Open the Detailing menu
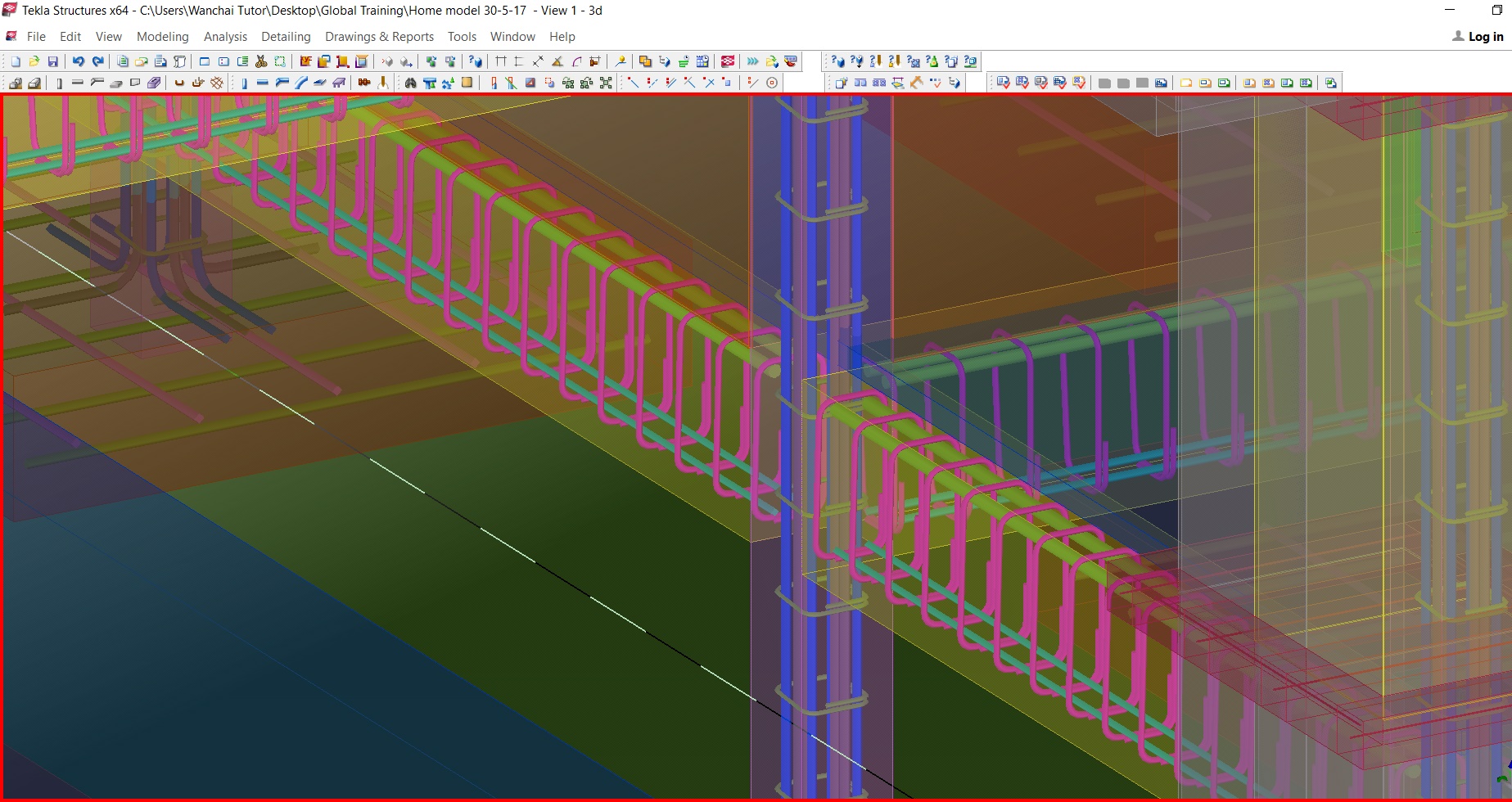Viewport: 1512px width, 802px height. [286, 37]
